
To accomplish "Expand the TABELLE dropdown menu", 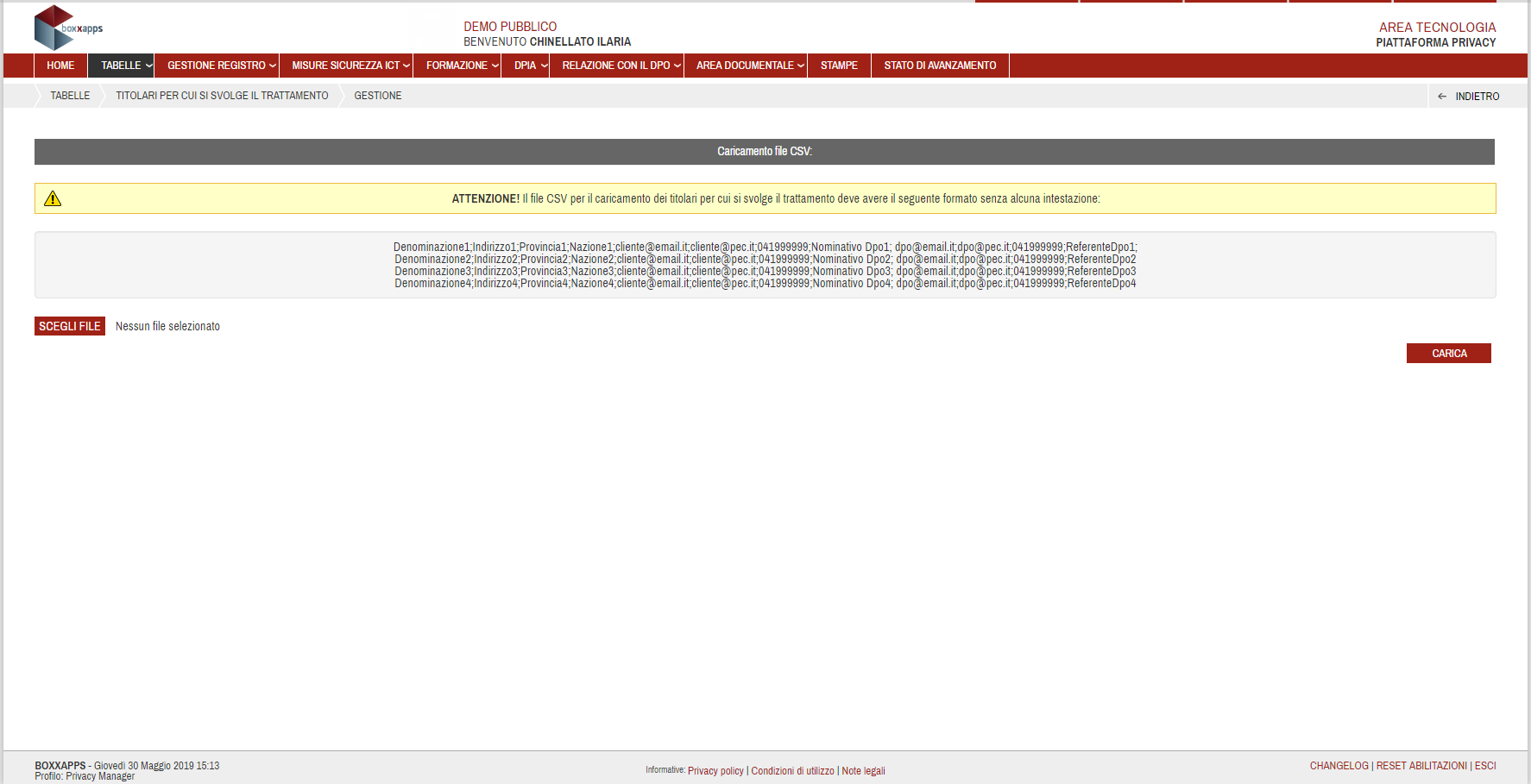I will coord(121,66).
